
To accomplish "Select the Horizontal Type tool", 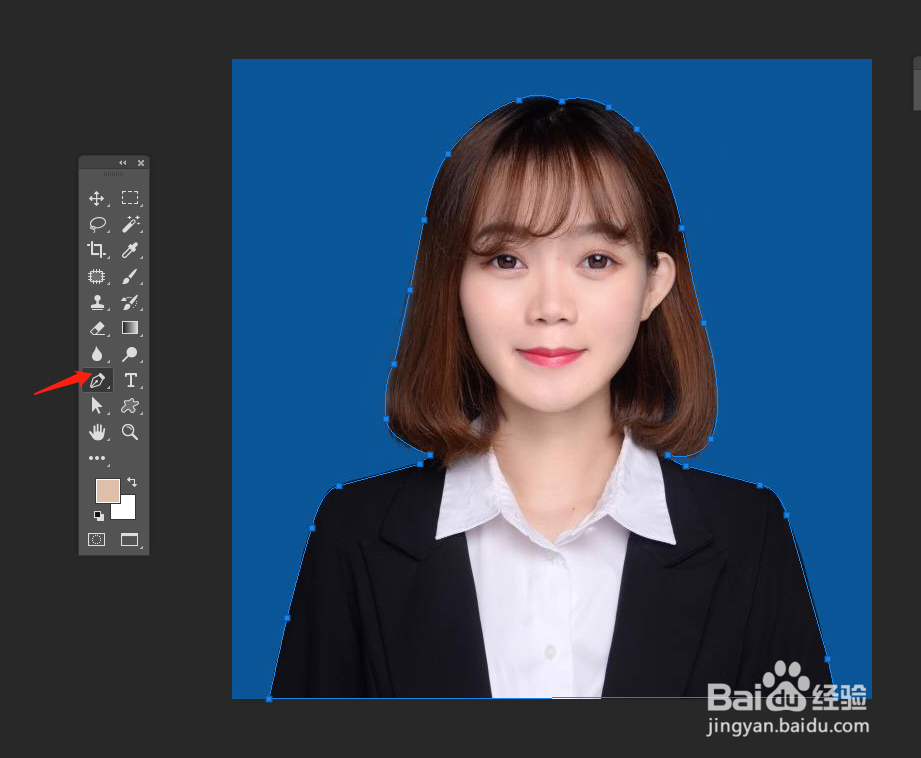I will coord(130,380).
